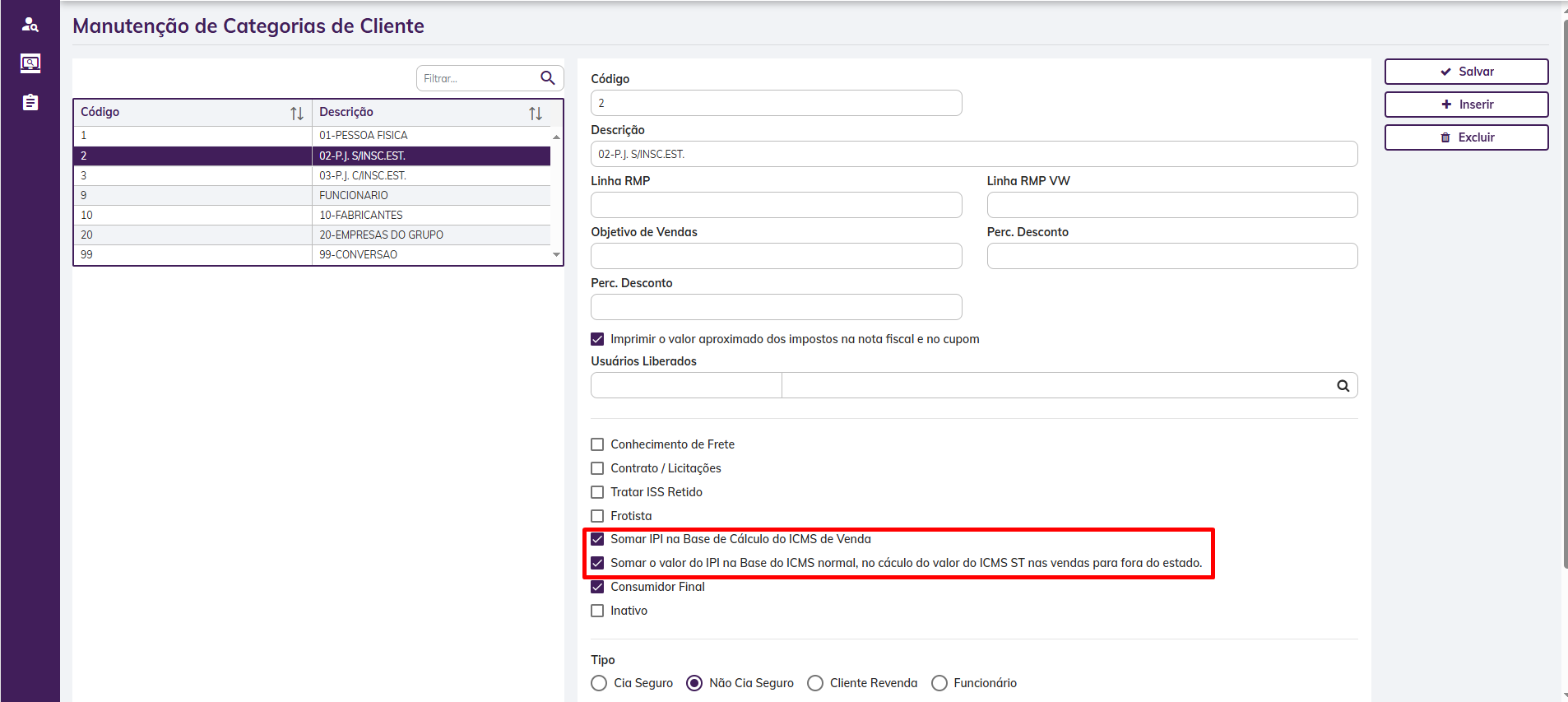The image size is (1568, 702).
Task: Enable Frotista checkbox
Action: click(597, 516)
